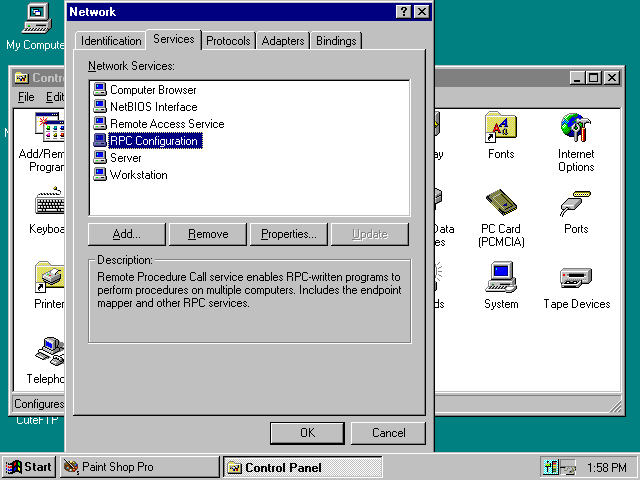Viewport: 640px width, 480px height.
Task: Select the Services tab
Action: [174, 39]
